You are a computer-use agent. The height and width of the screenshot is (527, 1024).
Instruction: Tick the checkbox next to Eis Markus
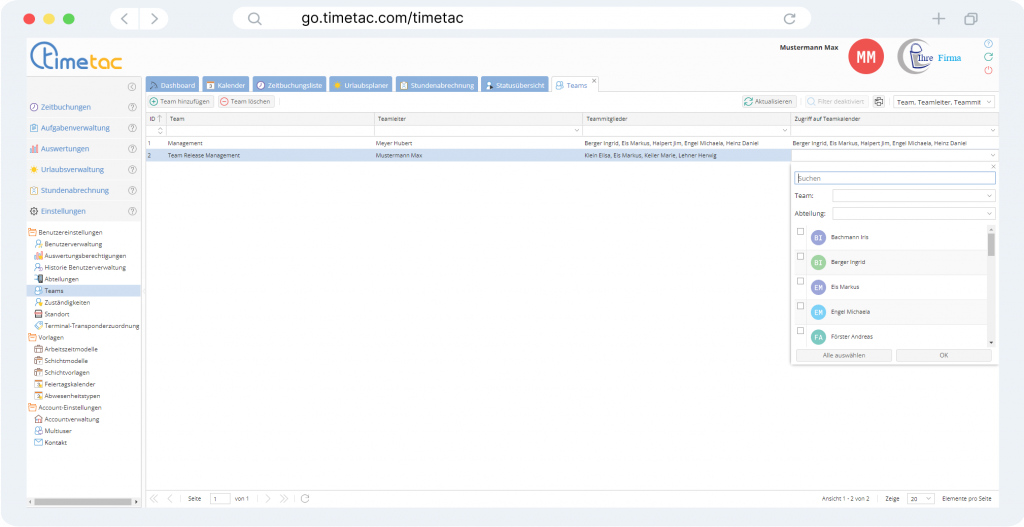[800, 281]
